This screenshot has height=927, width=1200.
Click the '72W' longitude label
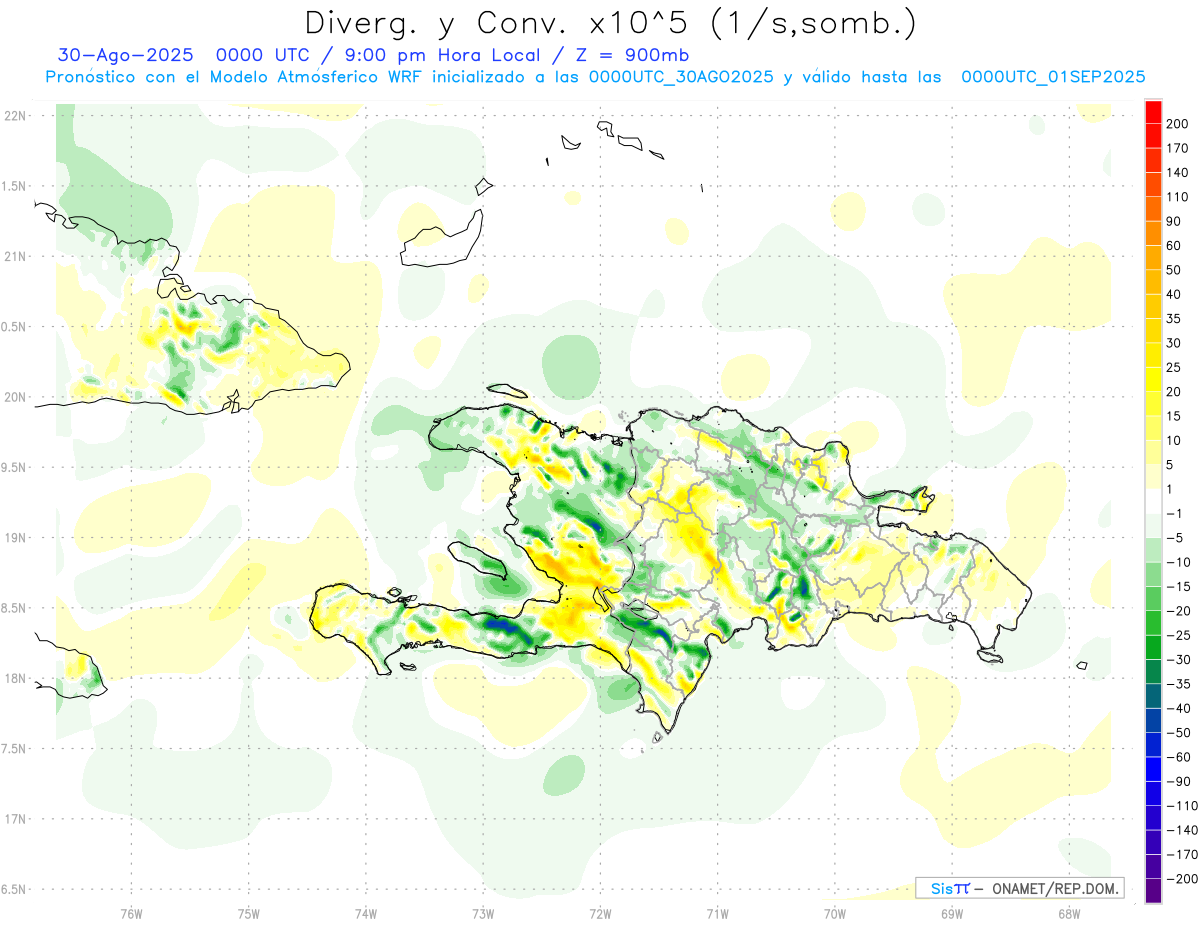click(x=600, y=912)
